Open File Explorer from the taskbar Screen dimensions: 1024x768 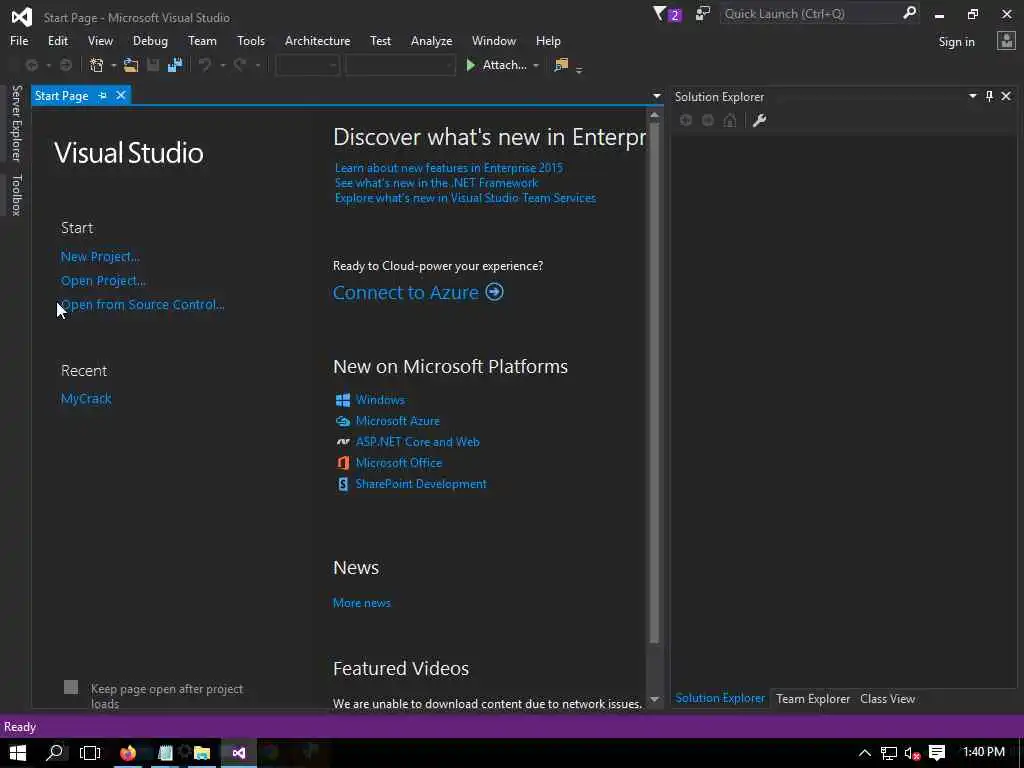202,752
